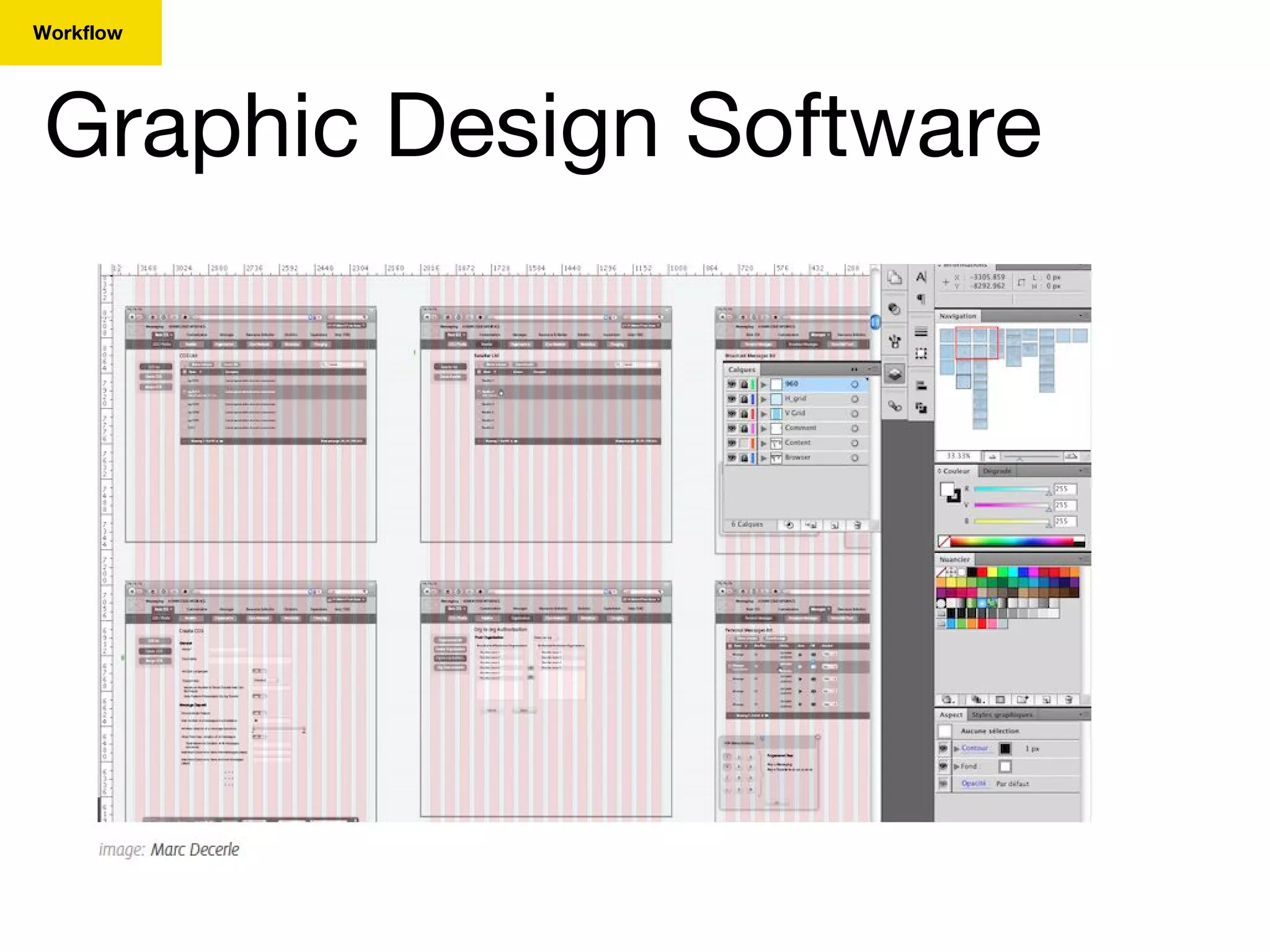Unlock the Comment layer lock icon

coord(744,428)
